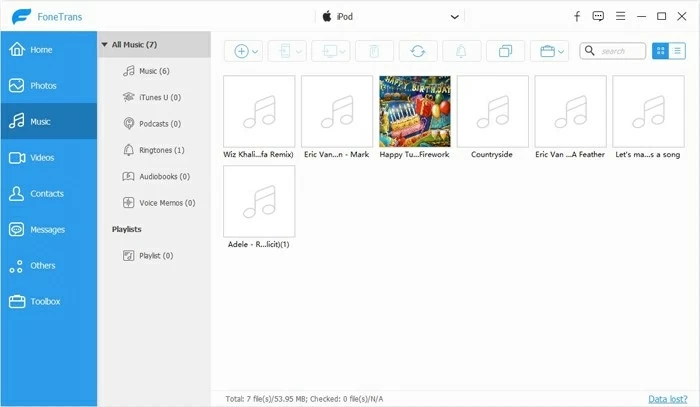Click the Facebook icon
The height and width of the screenshot is (407, 700).
577,17
